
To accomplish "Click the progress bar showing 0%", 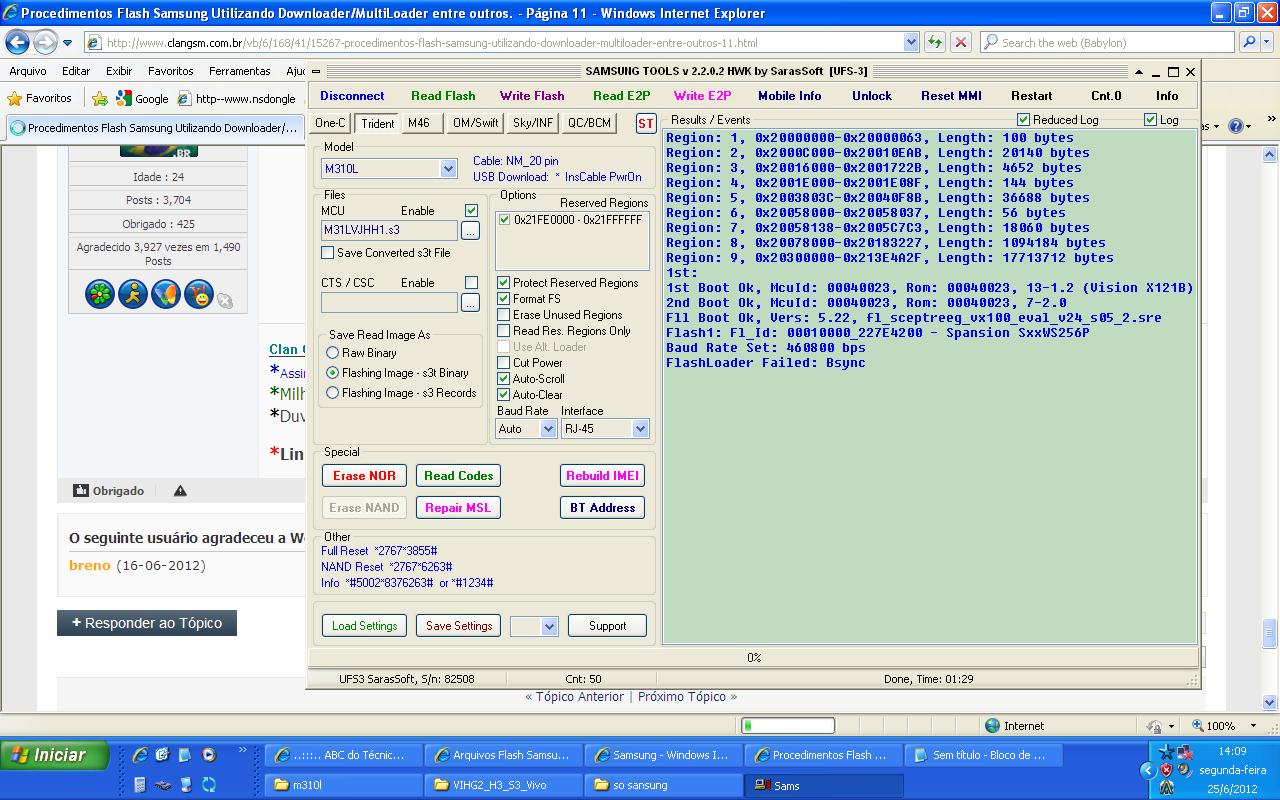I will pos(754,657).
